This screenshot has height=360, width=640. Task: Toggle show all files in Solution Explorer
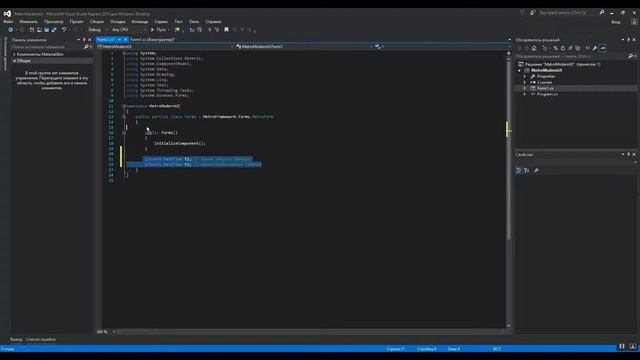coord(578,48)
